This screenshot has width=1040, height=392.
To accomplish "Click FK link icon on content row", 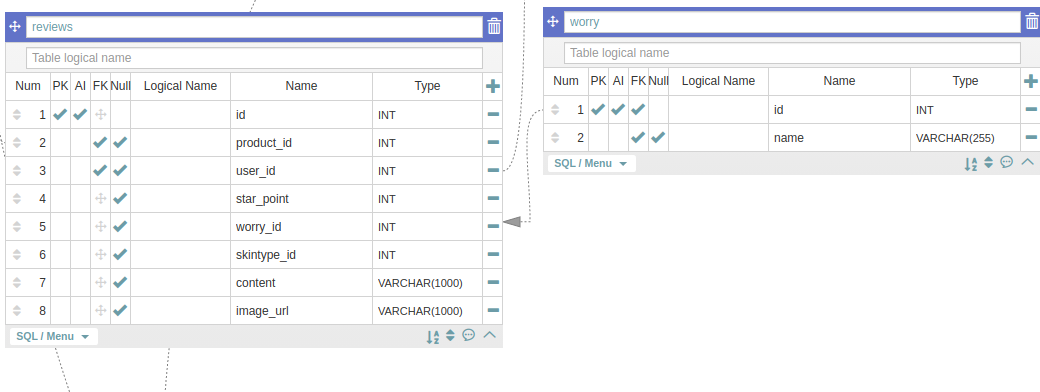I will tap(101, 282).
